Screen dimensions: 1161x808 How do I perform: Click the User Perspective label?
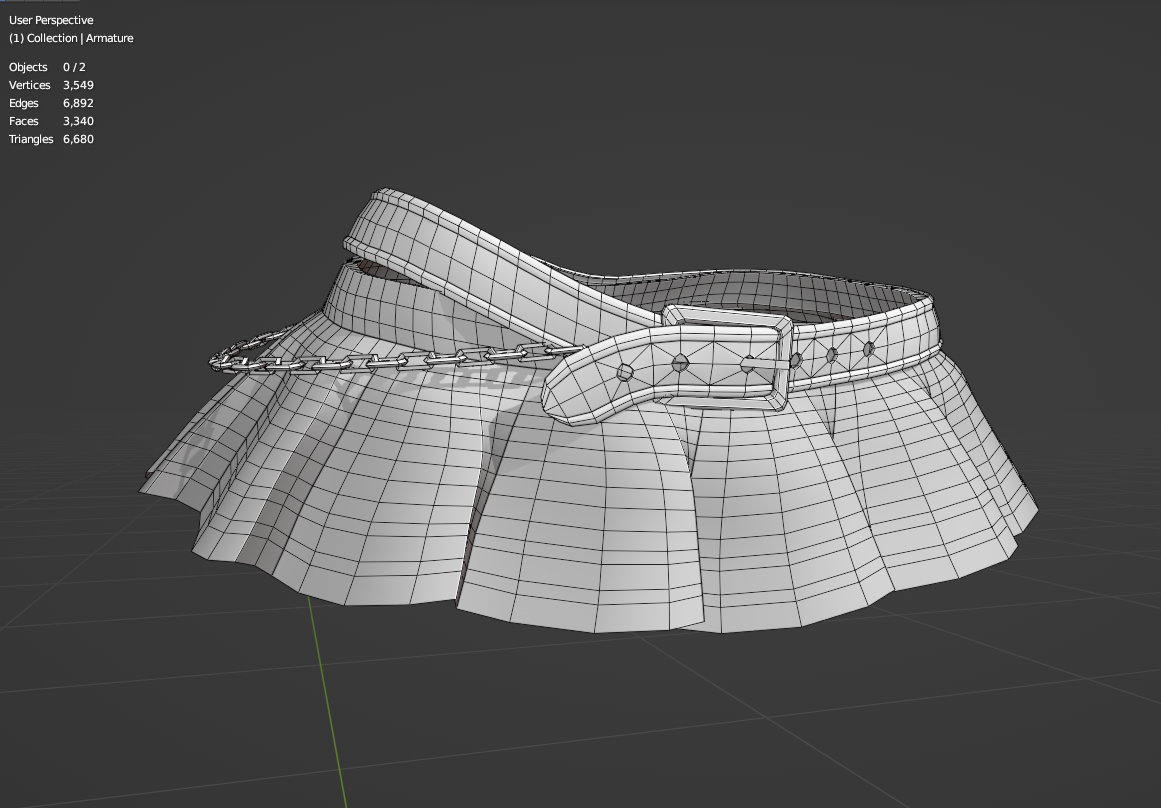[51, 19]
